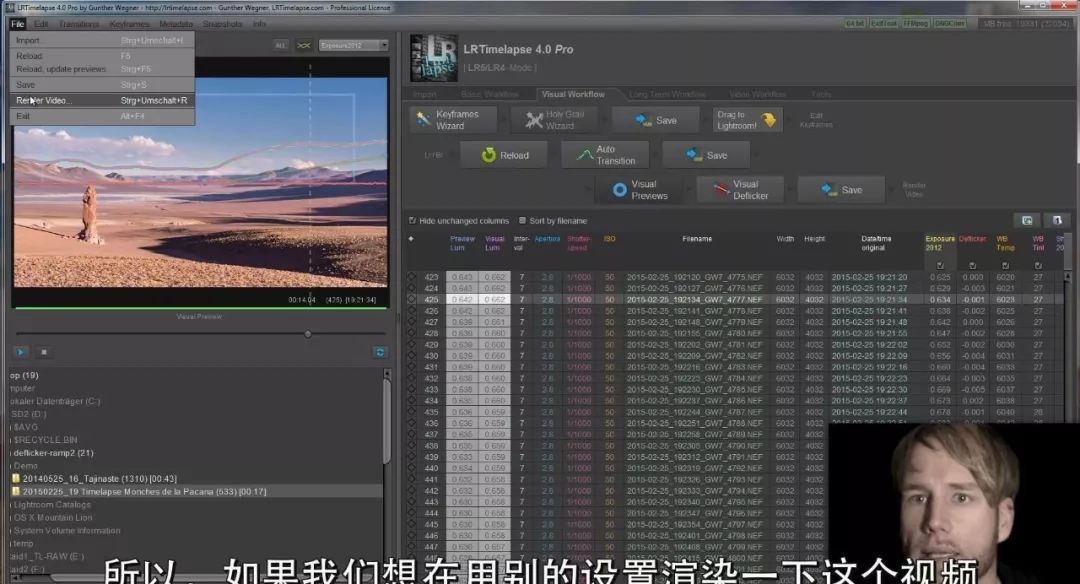Select folder 20140525_16_Tajinaste
The width and height of the screenshot is (1080, 584).
[x=100, y=479]
